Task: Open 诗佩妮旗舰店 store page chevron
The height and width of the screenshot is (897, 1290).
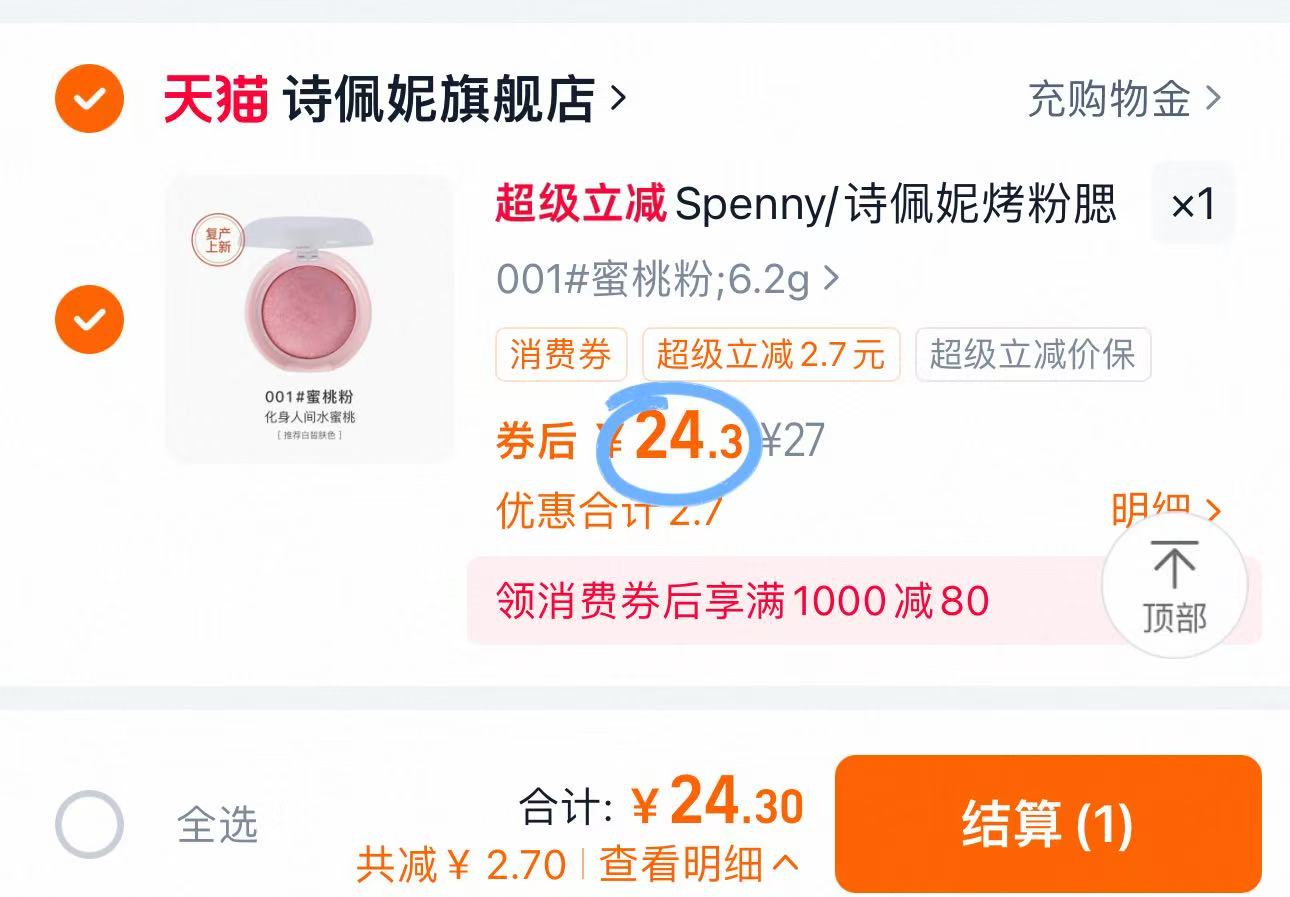Action: tap(619, 98)
